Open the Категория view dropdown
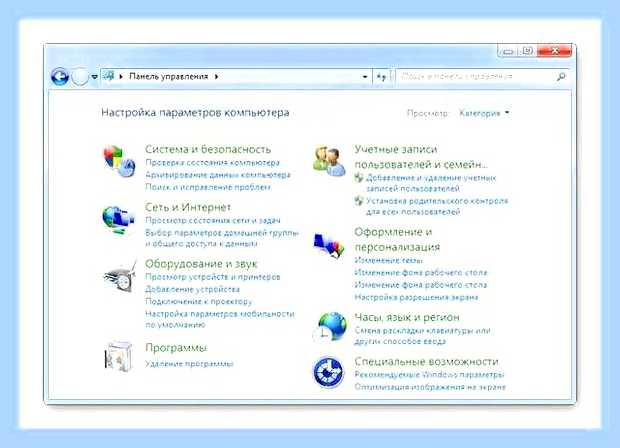This screenshot has height=448, width=620. pos(484,113)
